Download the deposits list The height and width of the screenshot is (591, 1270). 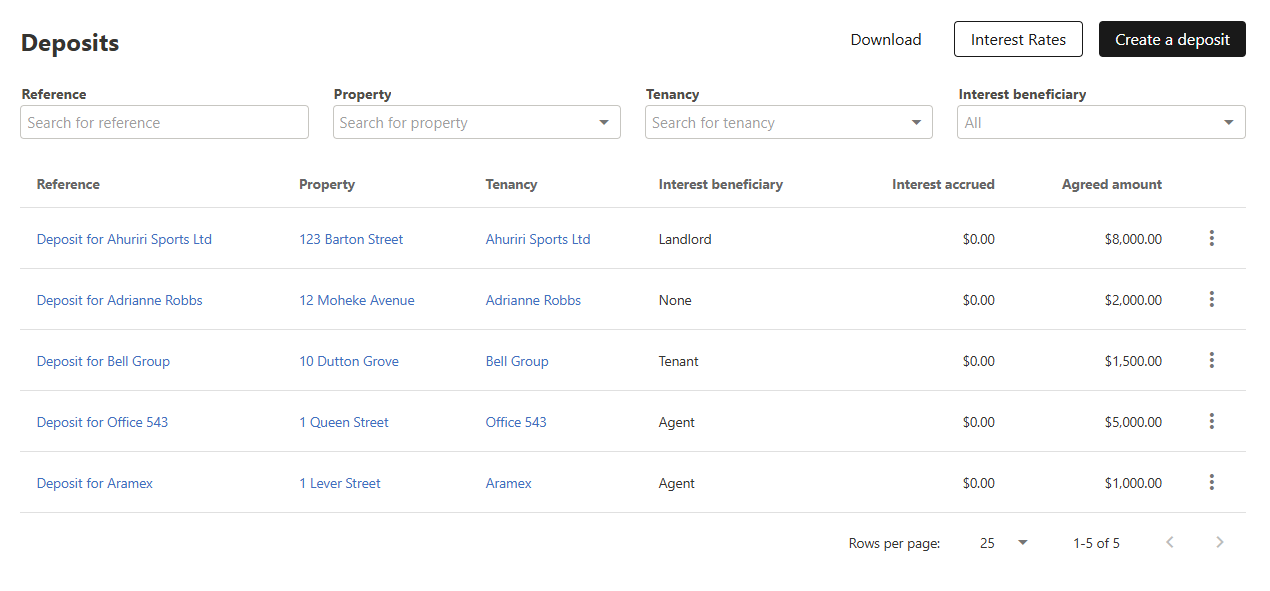(x=886, y=39)
